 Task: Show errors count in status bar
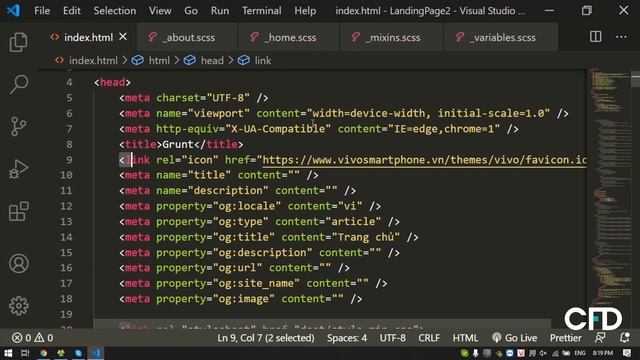click(22, 338)
